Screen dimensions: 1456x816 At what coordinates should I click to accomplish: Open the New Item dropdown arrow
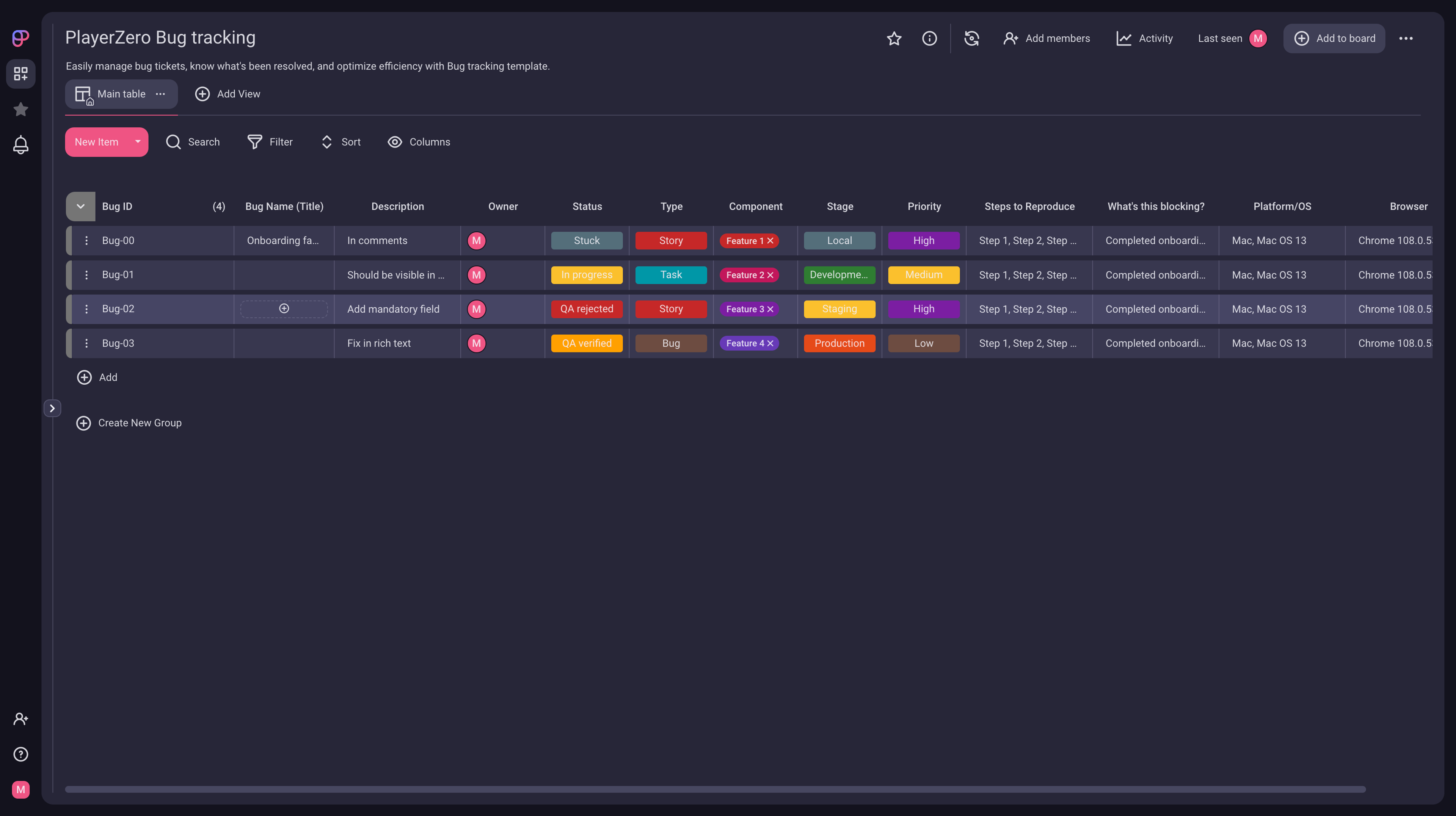coord(137,142)
